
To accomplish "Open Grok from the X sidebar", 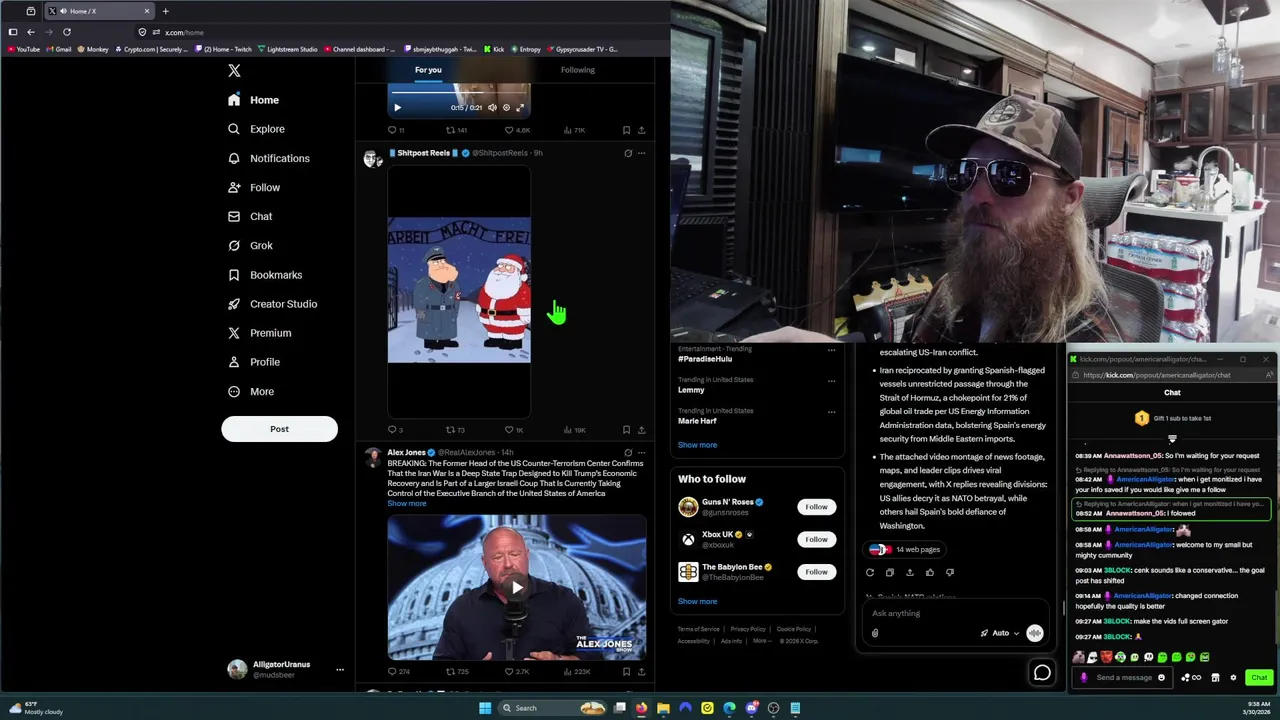I will point(250,245).
